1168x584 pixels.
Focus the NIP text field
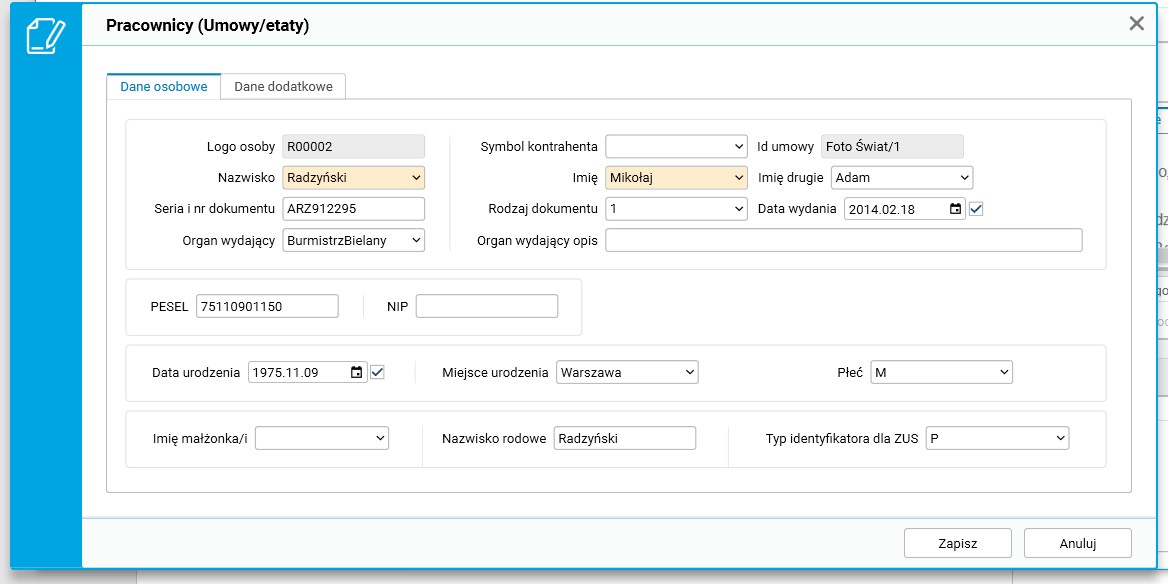(486, 307)
